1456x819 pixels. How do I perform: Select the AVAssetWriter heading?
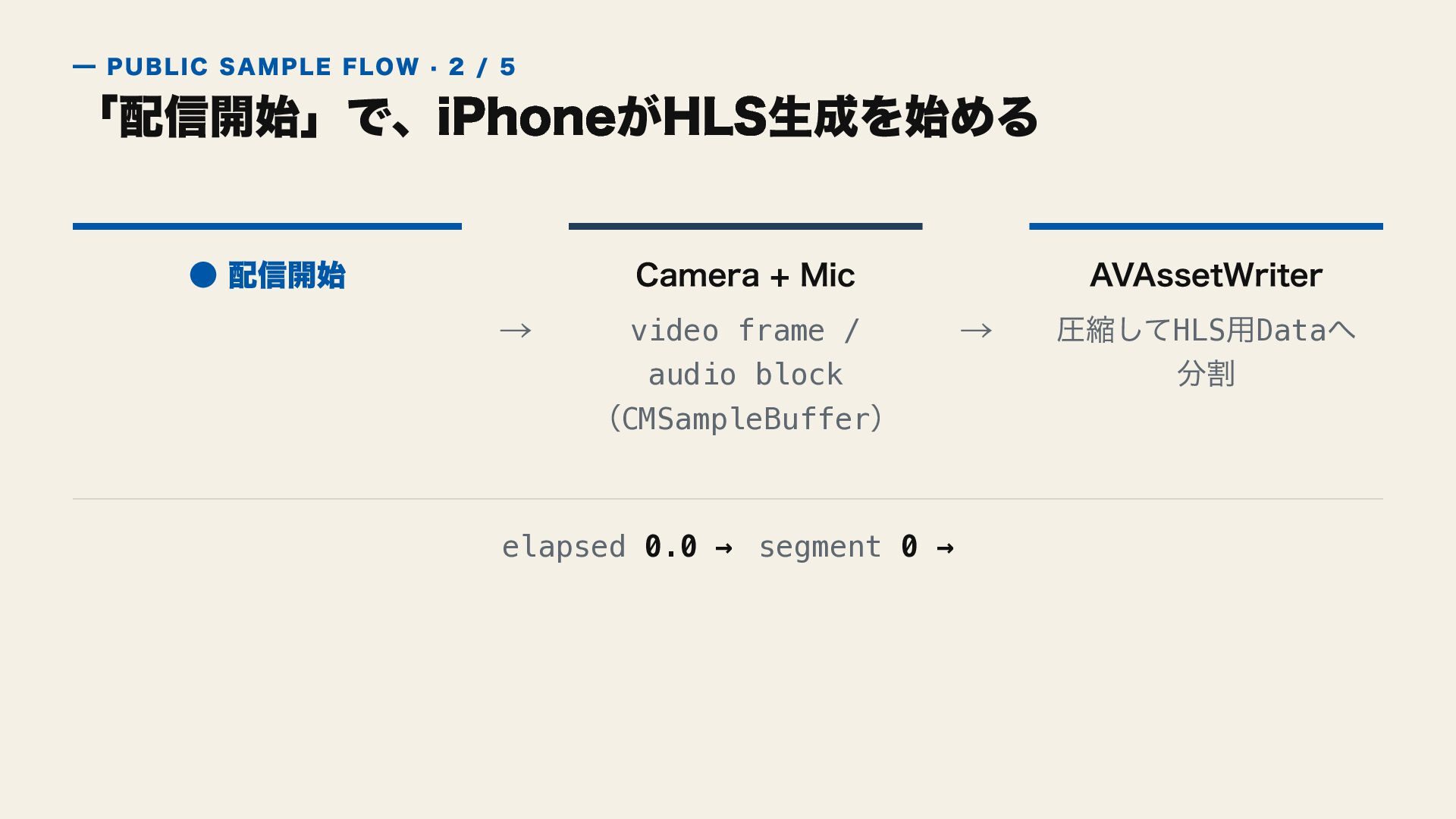tap(1206, 275)
